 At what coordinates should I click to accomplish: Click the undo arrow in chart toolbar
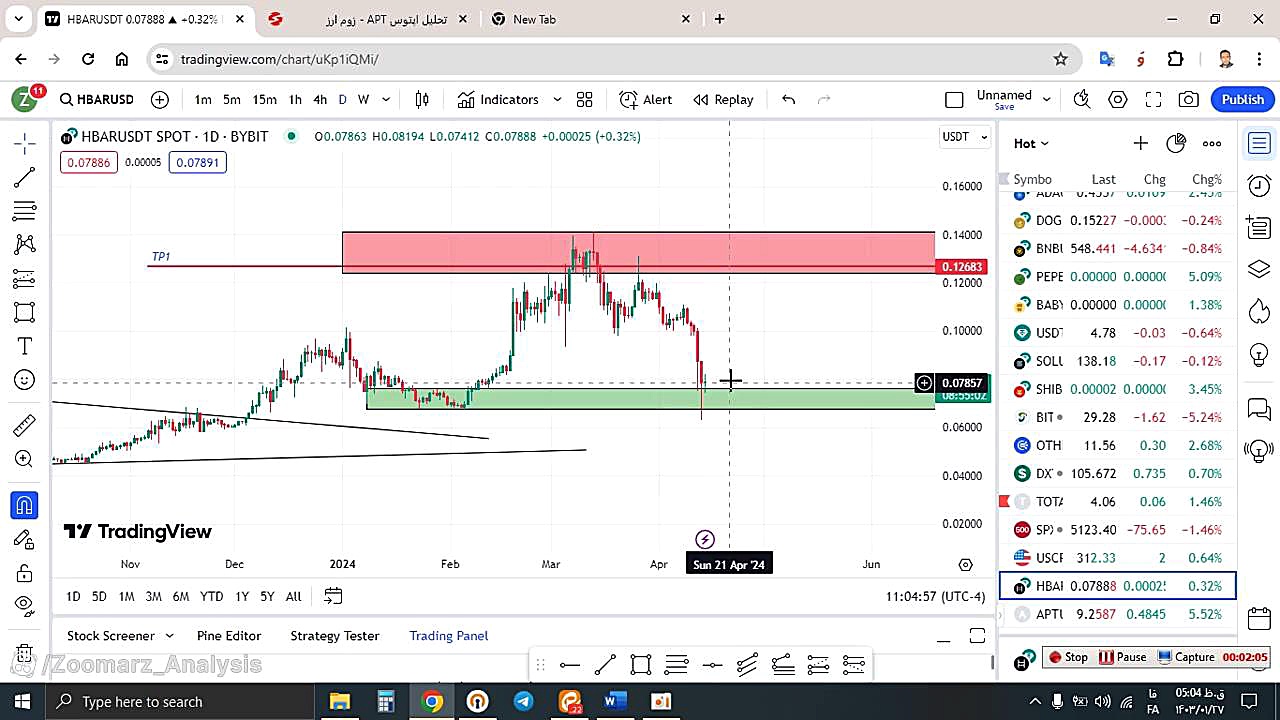point(788,99)
